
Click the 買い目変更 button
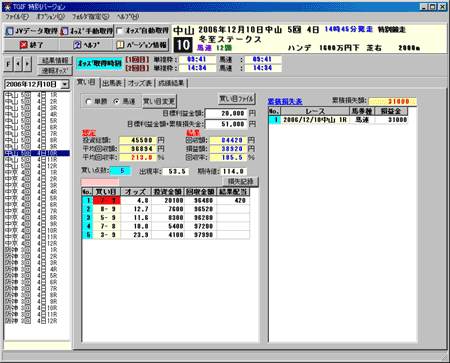159,101
